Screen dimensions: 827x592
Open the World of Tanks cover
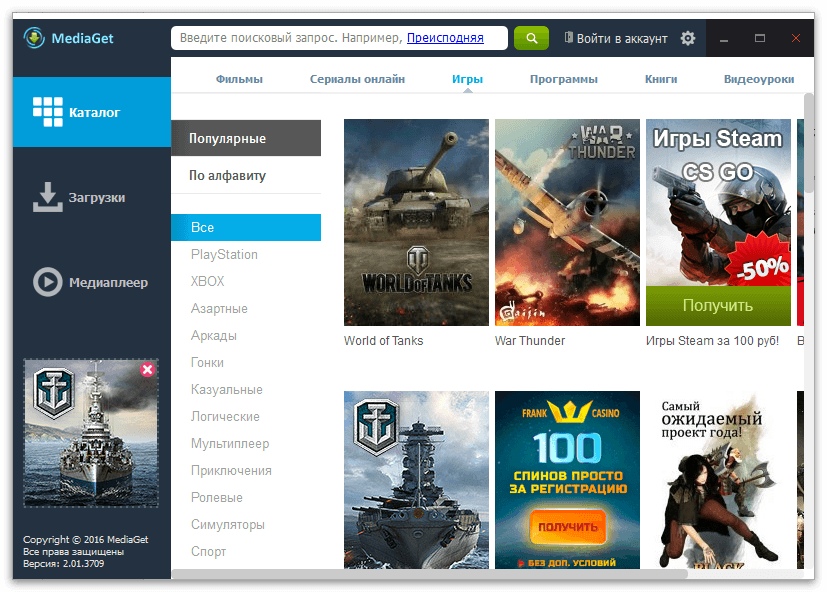[x=416, y=222]
